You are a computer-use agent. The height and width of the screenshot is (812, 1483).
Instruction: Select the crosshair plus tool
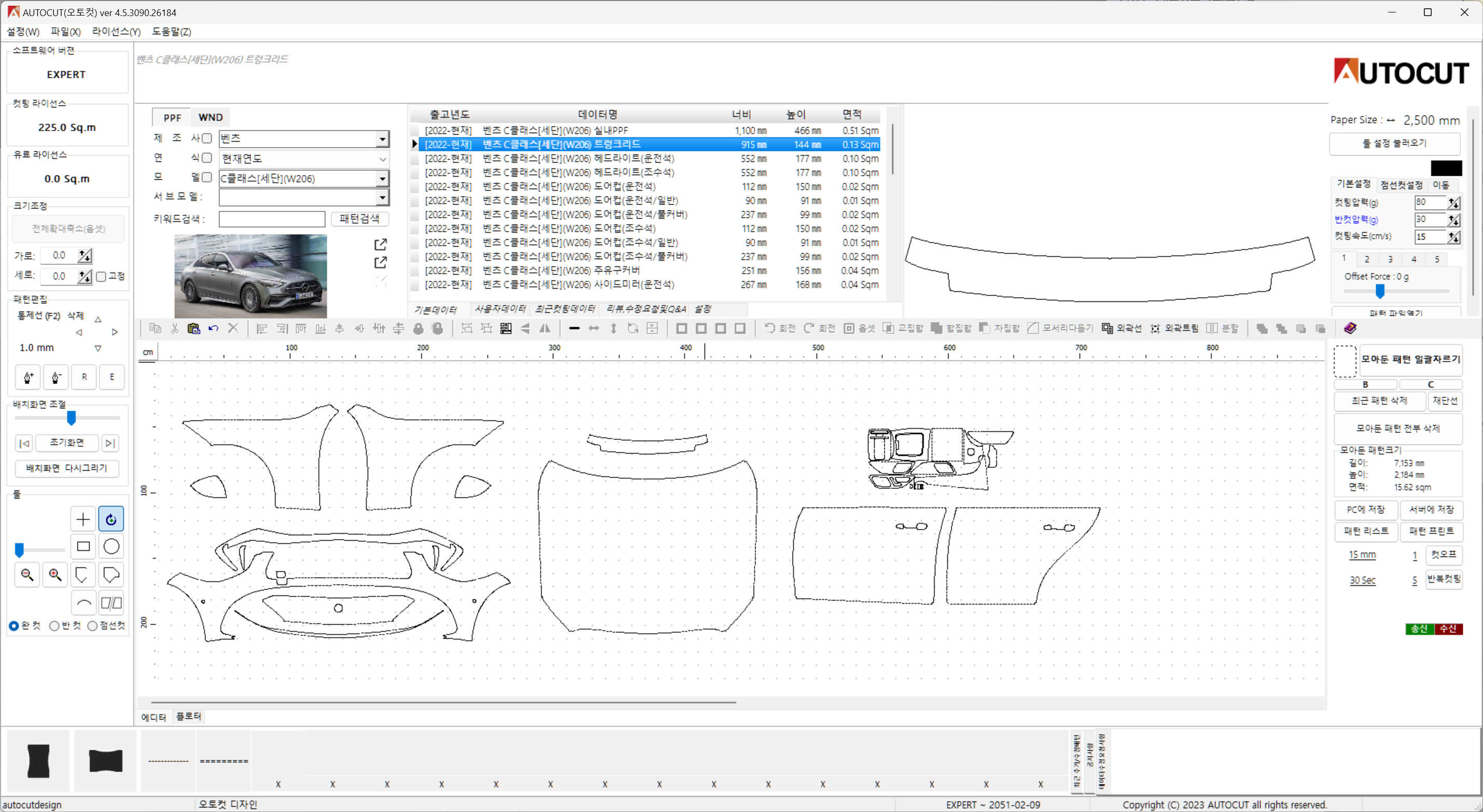click(83, 519)
